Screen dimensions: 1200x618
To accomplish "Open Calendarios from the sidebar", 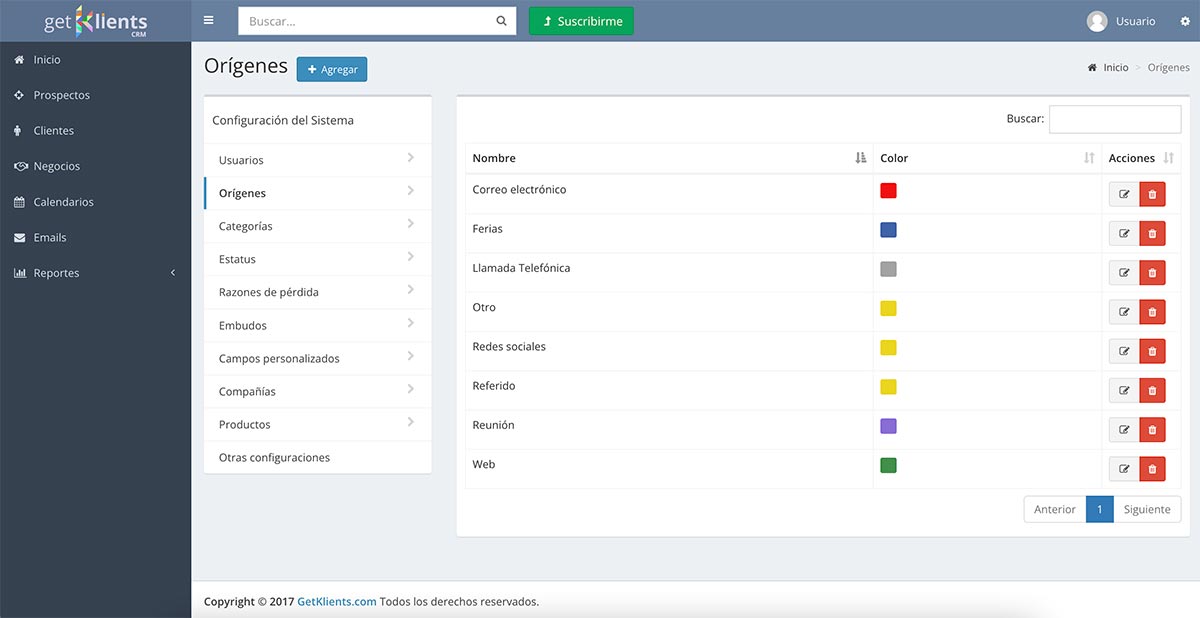I will (x=63, y=202).
